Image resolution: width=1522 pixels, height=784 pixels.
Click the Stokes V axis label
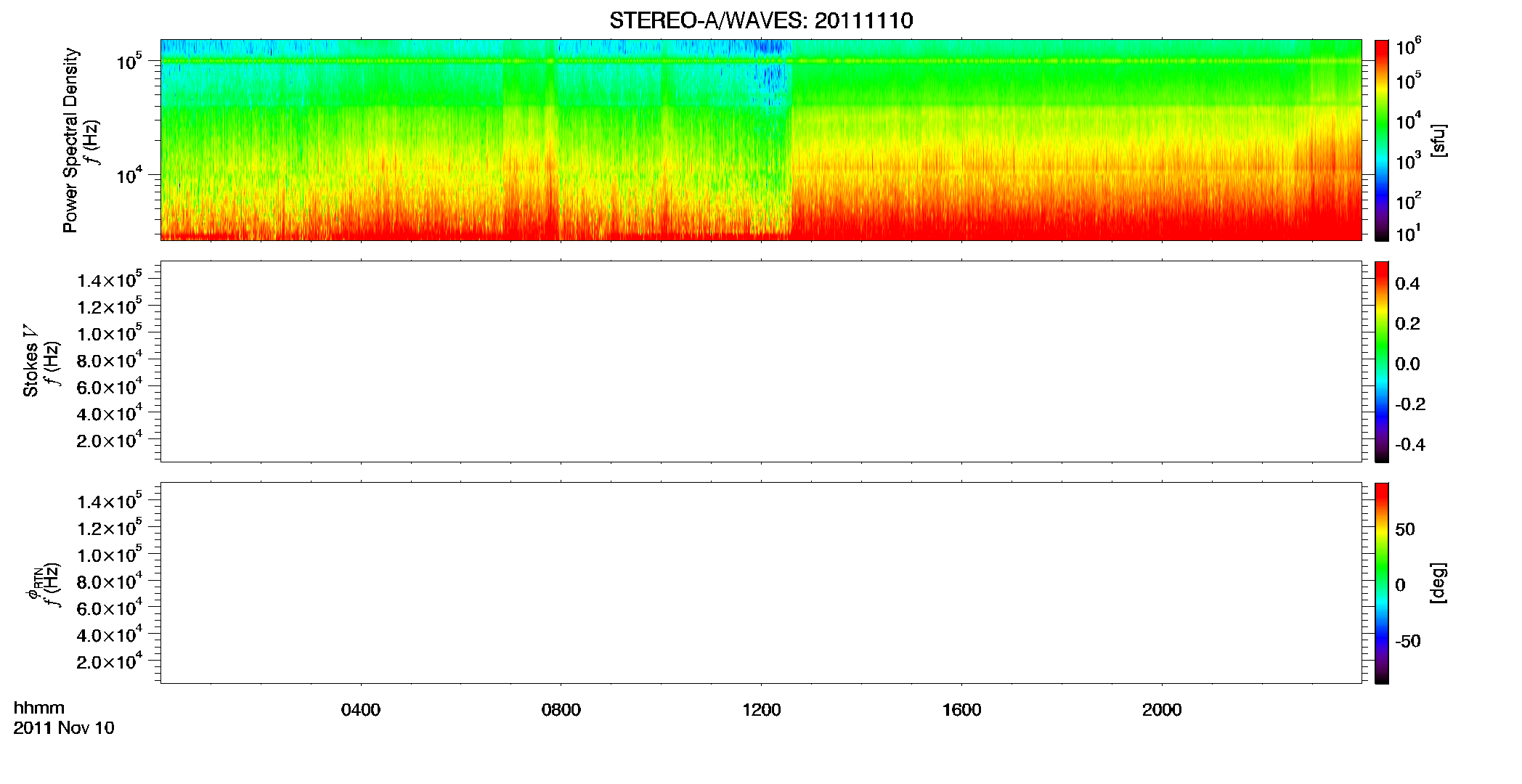(x=30, y=361)
